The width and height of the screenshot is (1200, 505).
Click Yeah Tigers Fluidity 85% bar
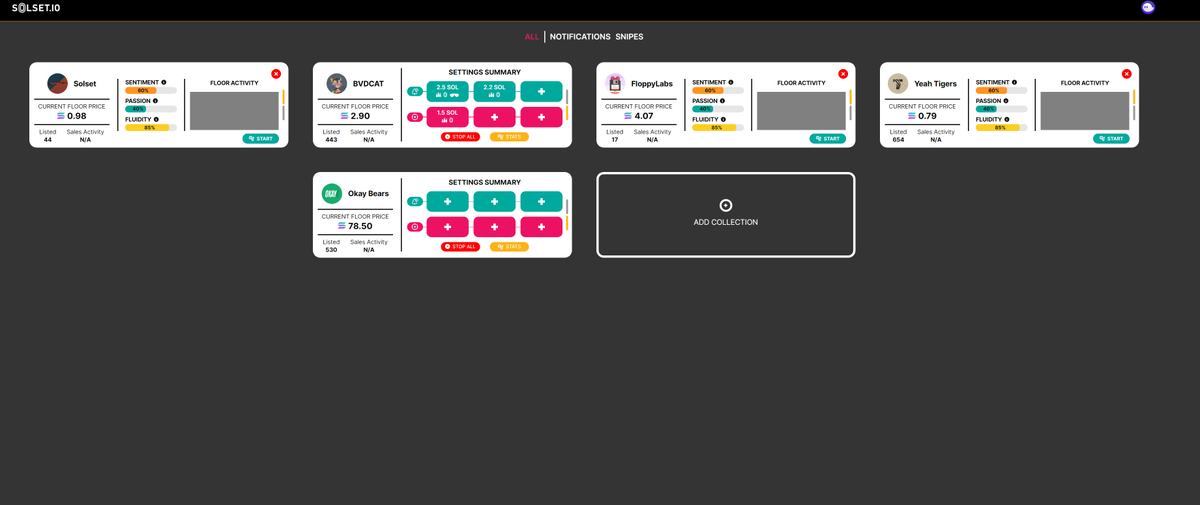1001,128
